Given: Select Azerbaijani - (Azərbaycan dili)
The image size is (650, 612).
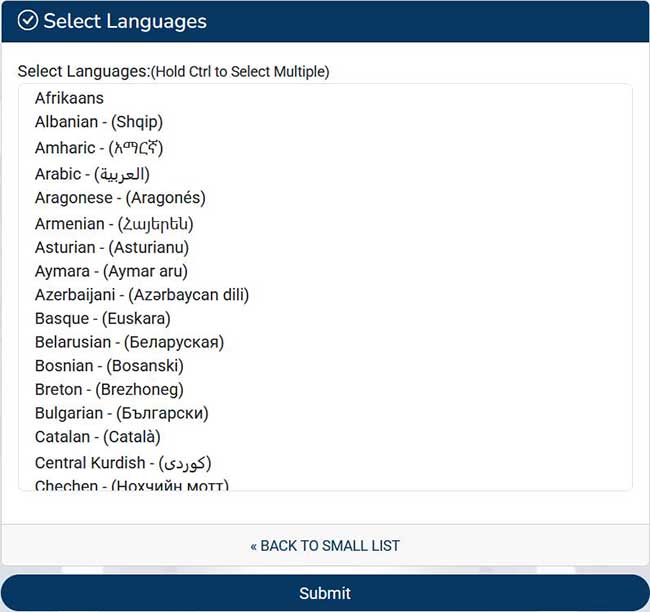Looking at the screenshot, I should tap(141, 295).
